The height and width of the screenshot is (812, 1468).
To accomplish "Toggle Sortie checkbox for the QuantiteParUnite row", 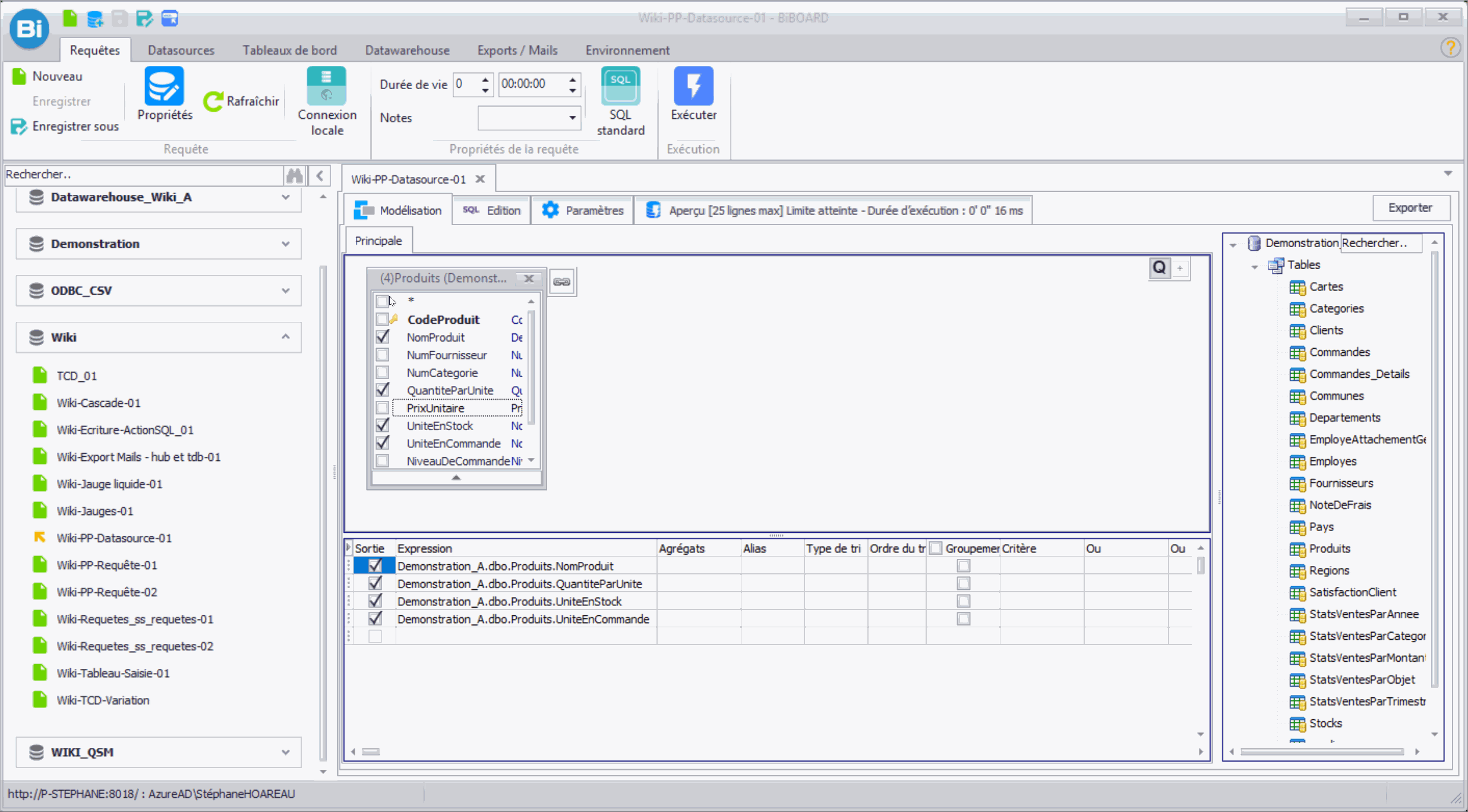I will (x=375, y=583).
